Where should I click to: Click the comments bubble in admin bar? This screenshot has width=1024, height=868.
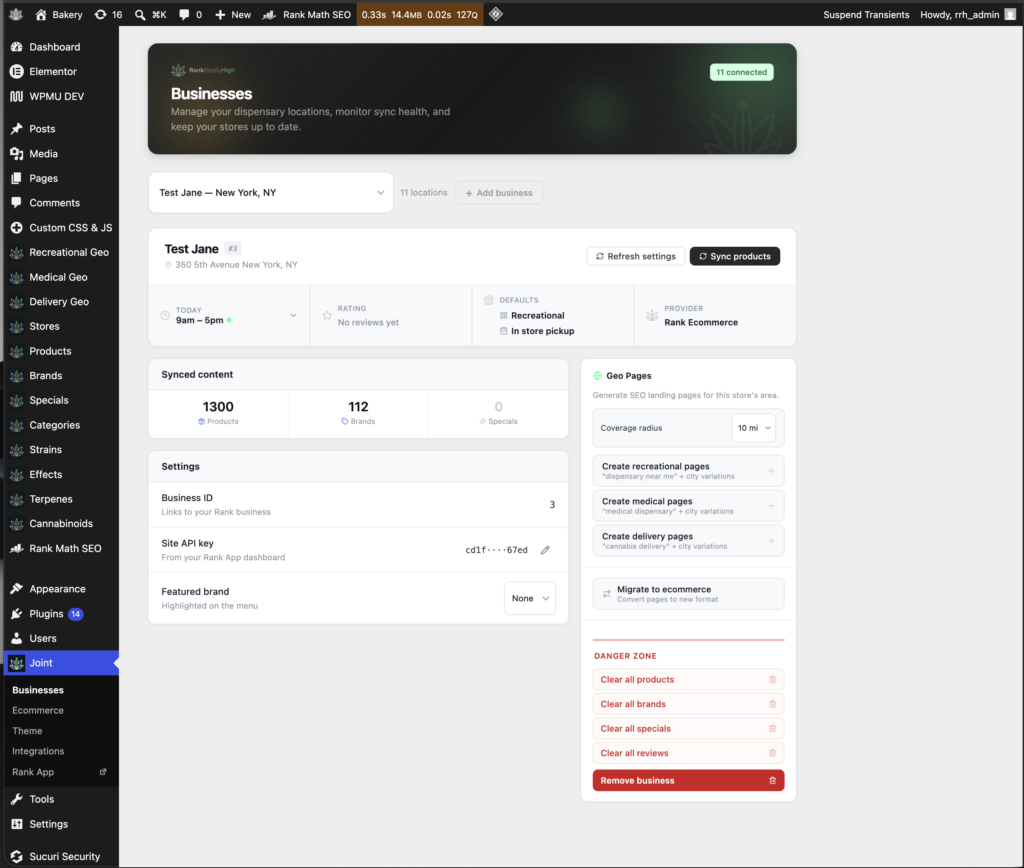pos(184,14)
